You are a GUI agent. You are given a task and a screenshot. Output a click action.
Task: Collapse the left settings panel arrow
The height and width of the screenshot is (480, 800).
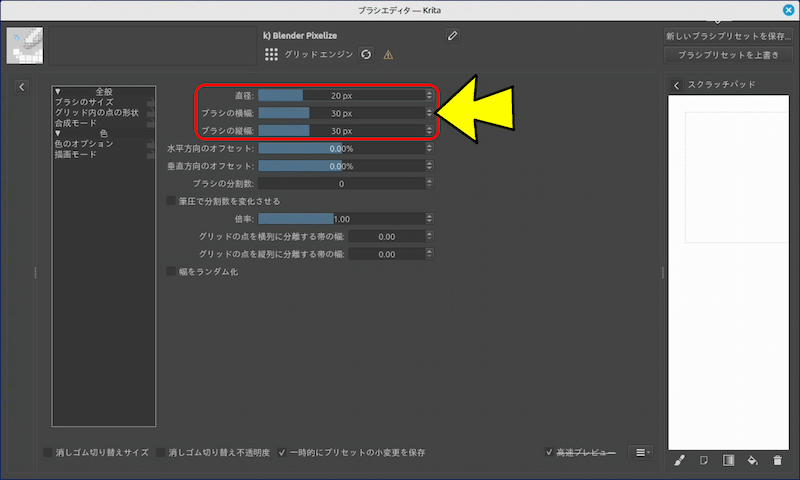click(22, 88)
